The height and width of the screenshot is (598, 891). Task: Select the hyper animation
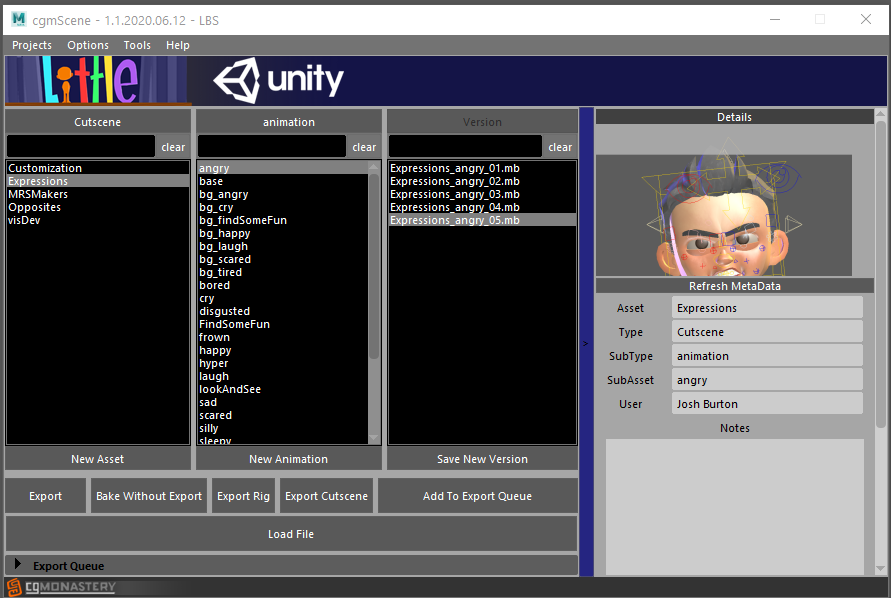(283, 363)
